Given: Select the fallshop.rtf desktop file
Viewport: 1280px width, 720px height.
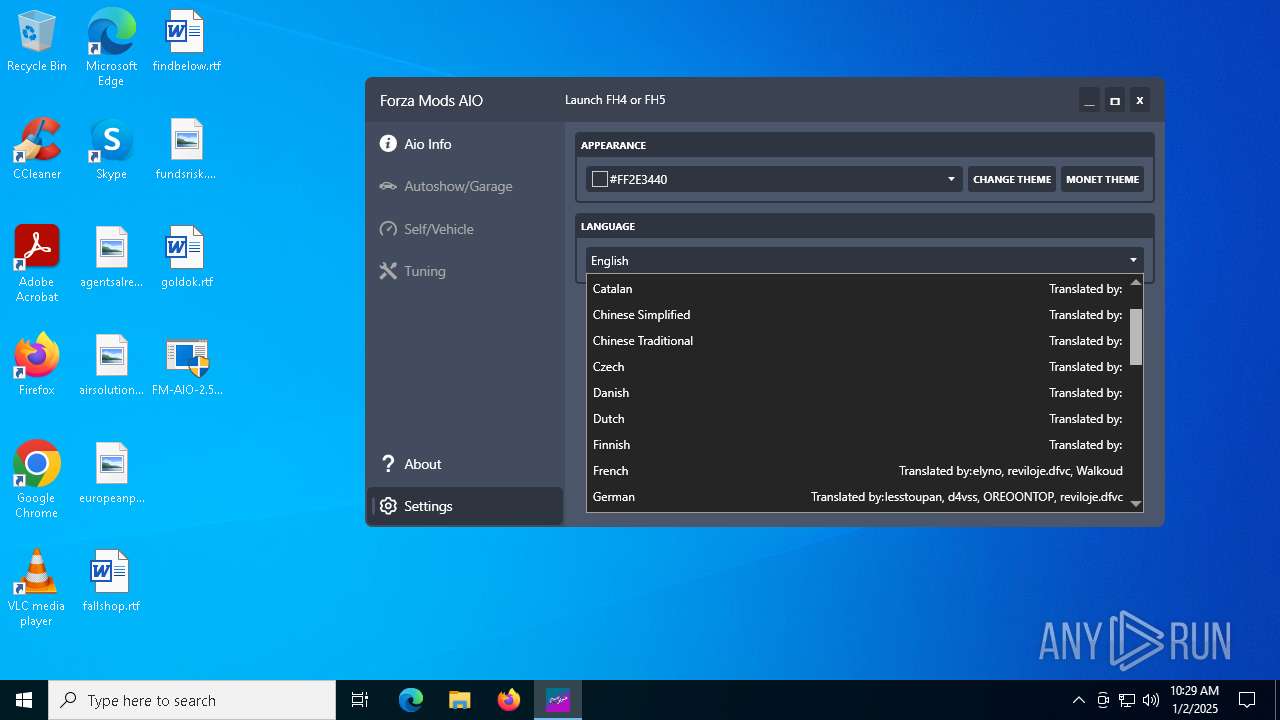Looking at the screenshot, I should (x=111, y=582).
